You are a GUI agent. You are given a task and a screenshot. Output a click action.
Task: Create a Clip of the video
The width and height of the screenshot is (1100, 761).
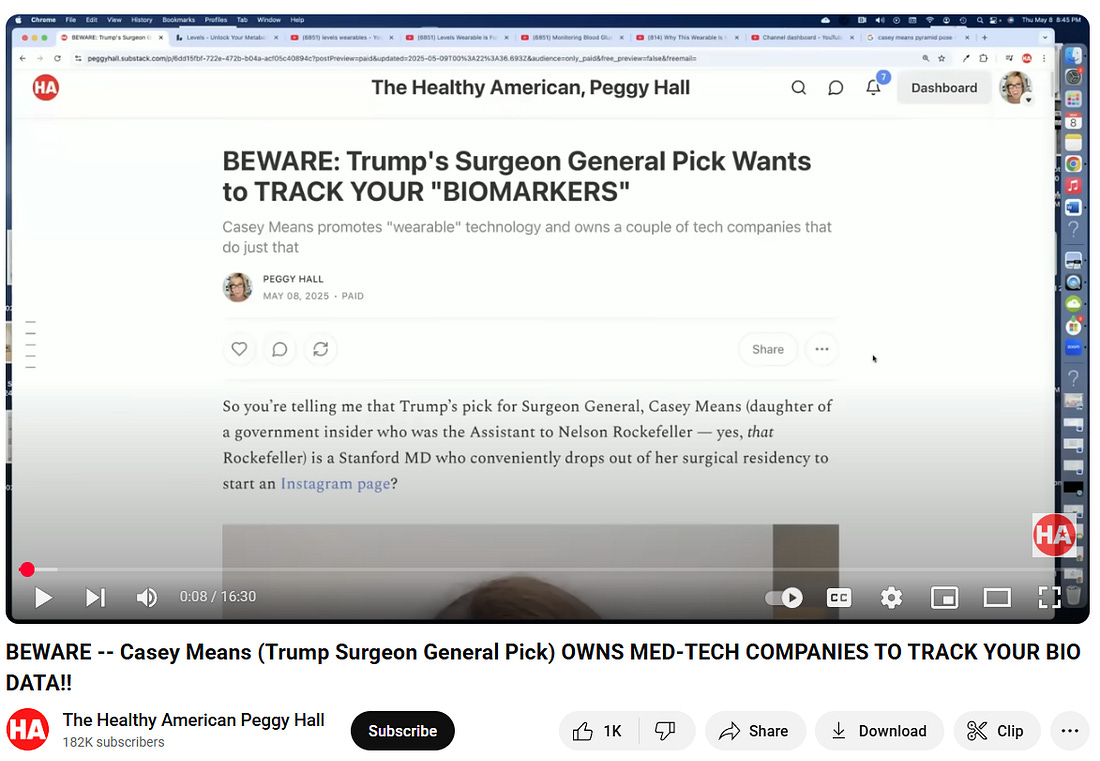tap(995, 732)
